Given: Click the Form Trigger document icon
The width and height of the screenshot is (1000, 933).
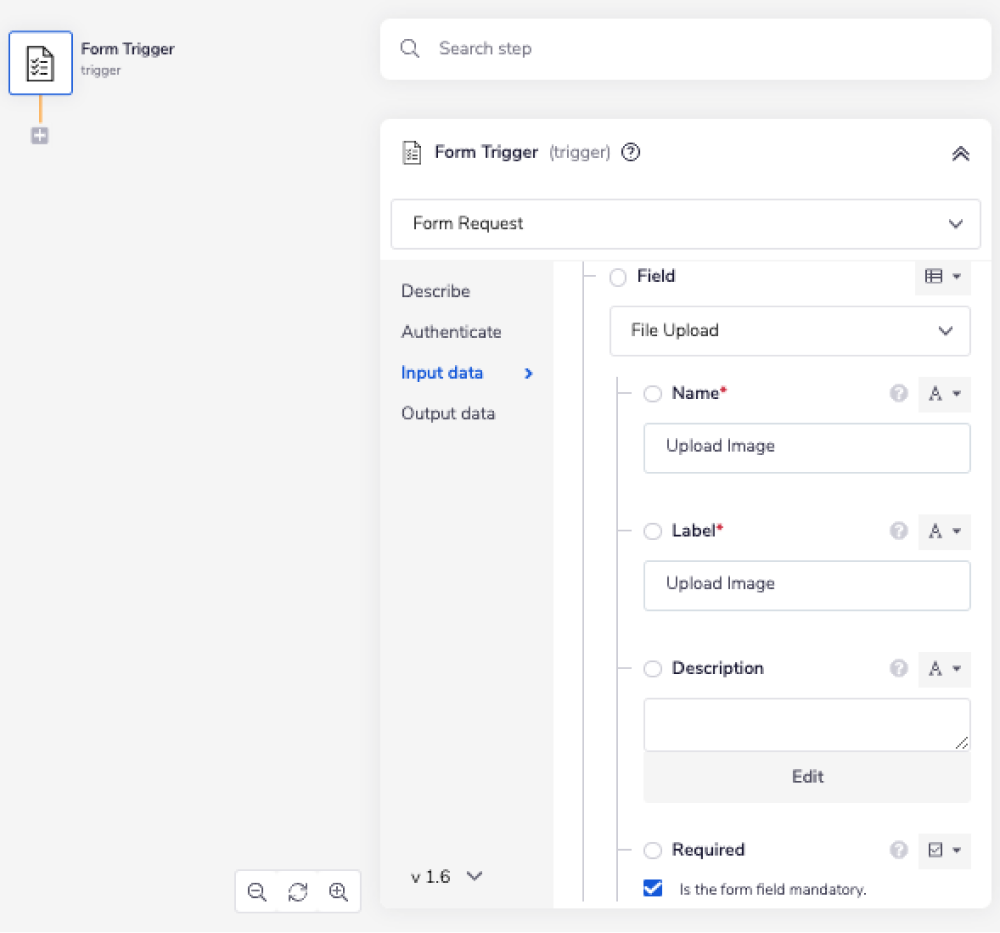Looking at the screenshot, I should 40,62.
